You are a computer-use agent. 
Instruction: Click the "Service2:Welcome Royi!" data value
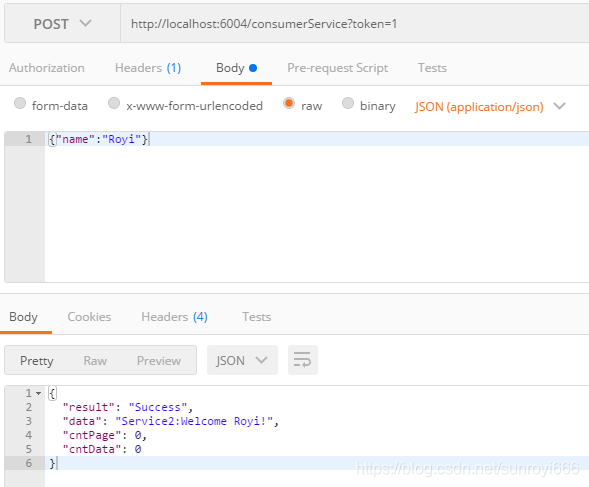[x=194, y=421]
